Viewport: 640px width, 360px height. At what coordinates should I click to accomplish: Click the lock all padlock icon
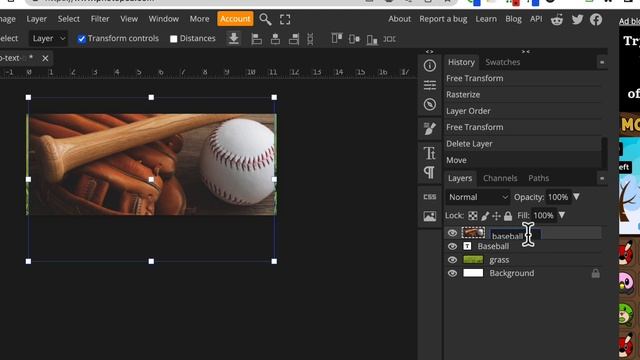coord(508,216)
